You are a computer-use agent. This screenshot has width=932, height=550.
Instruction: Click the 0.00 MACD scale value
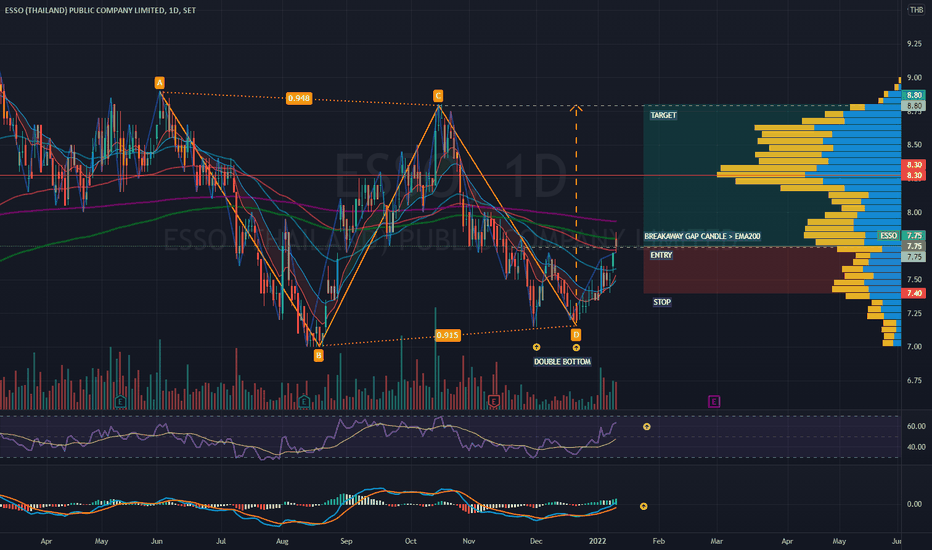(914, 504)
